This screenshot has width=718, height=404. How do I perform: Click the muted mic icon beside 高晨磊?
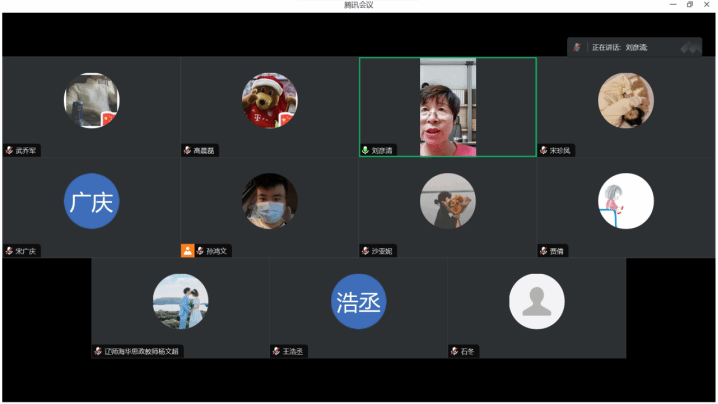coord(187,151)
